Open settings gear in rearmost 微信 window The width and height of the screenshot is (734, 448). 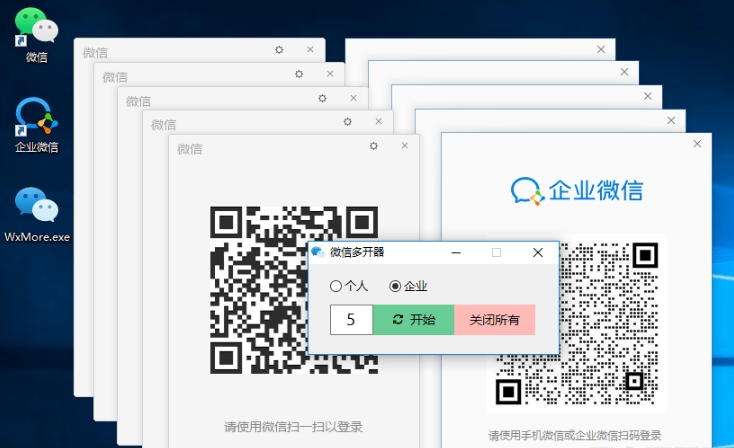click(279, 50)
